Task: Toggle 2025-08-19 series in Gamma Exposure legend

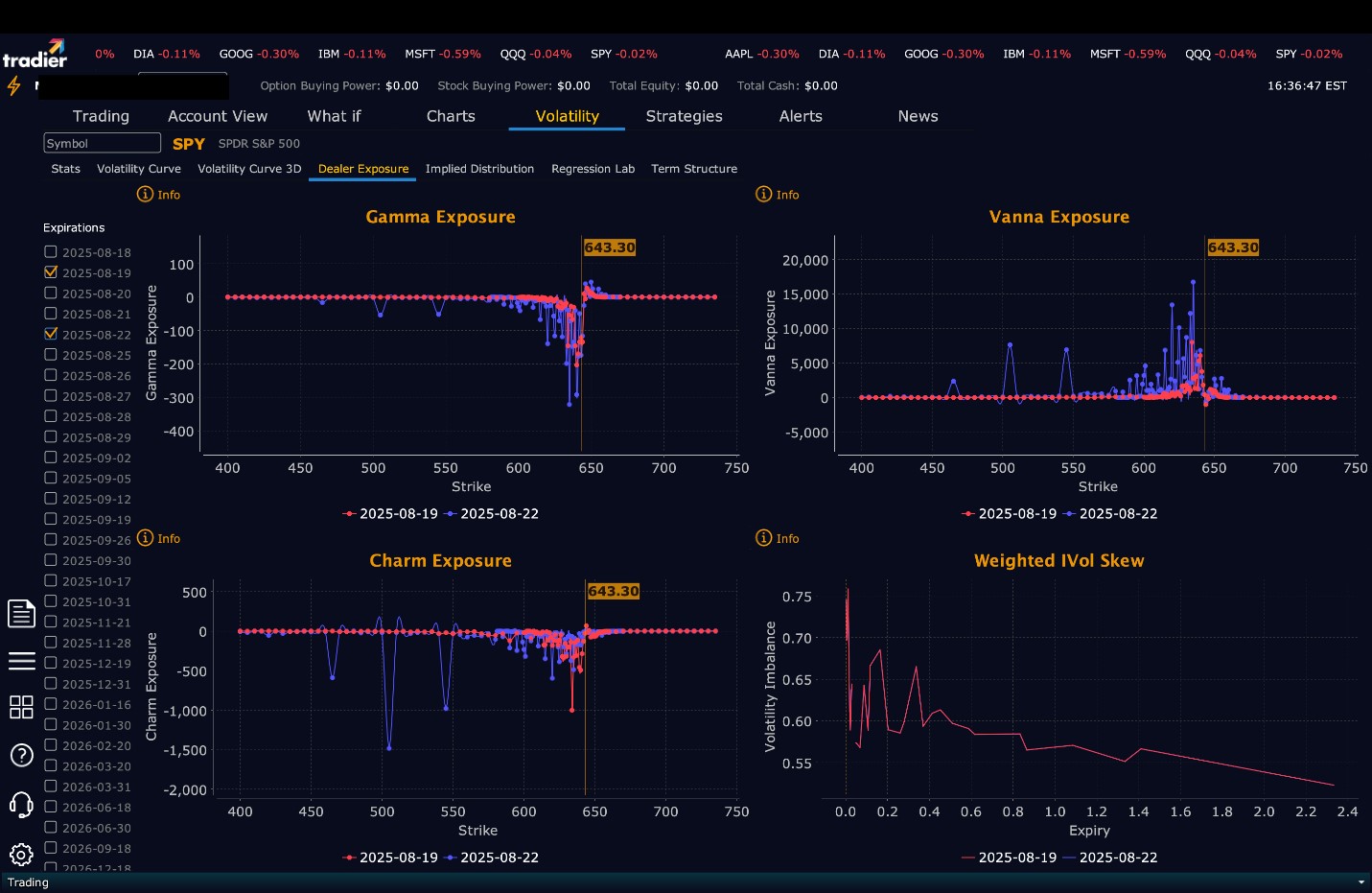Action: click(390, 514)
